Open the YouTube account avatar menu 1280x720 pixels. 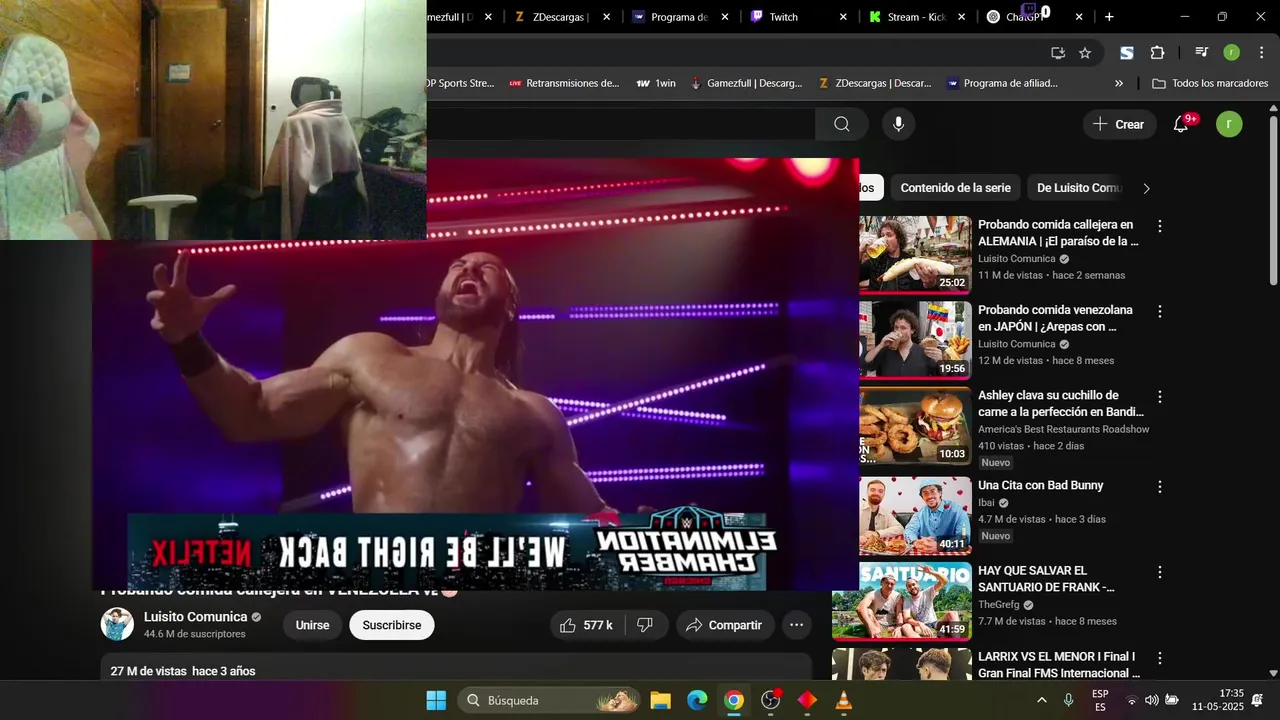coord(1229,124)
